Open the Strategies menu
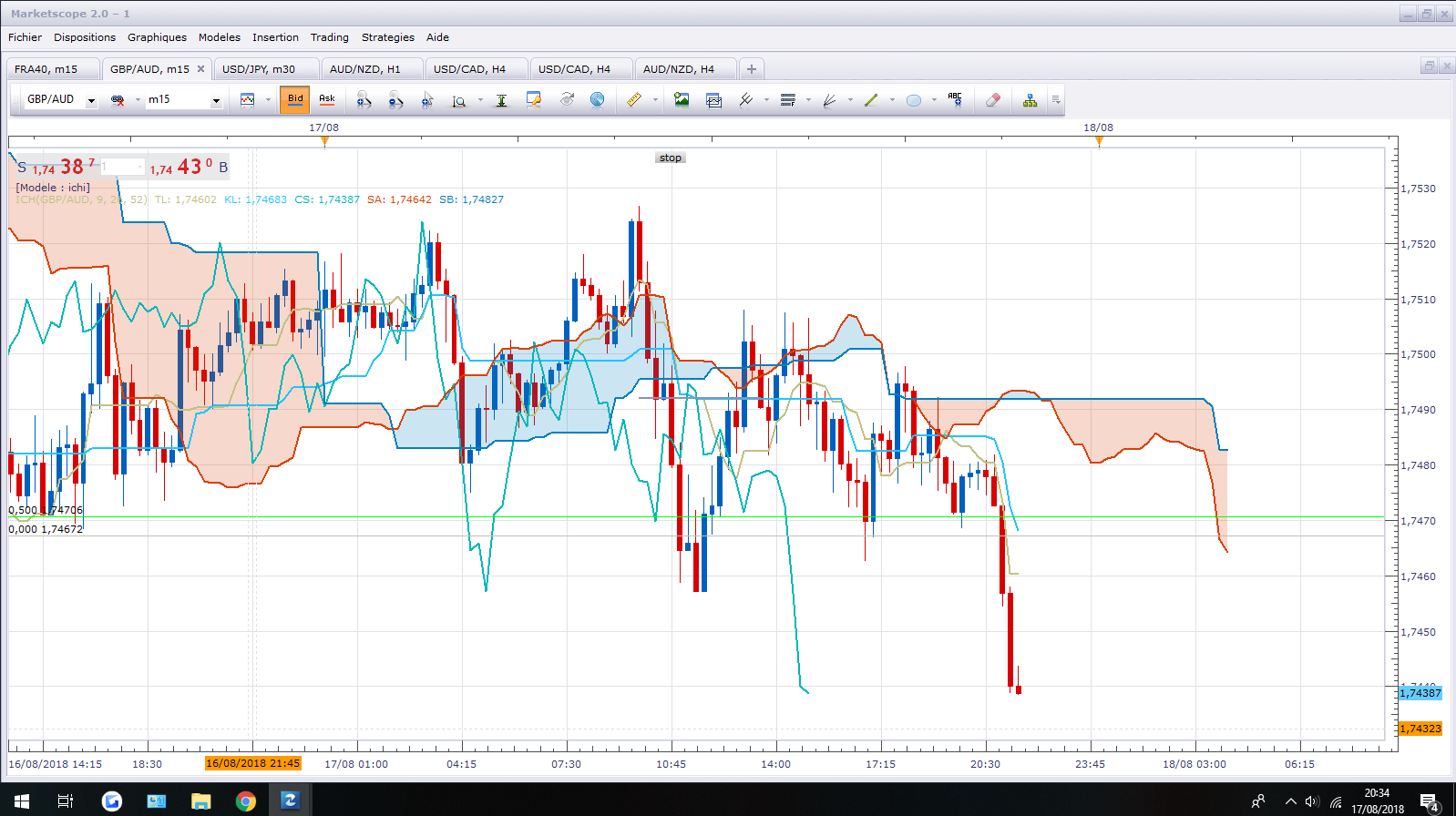This screenshot has height=816, width=1456. 387,37
